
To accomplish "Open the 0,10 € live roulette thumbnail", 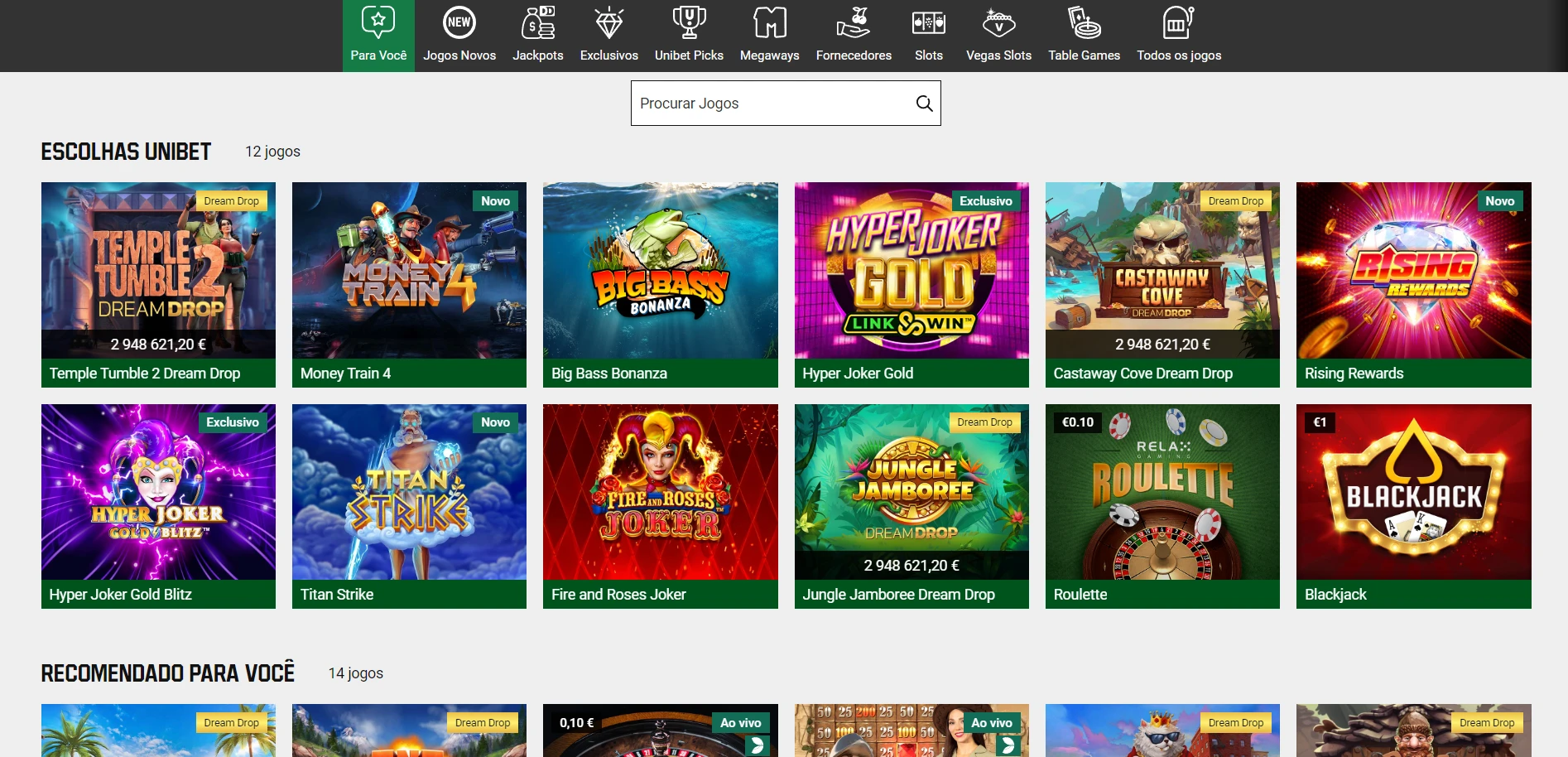I will (x=660, y=730).
